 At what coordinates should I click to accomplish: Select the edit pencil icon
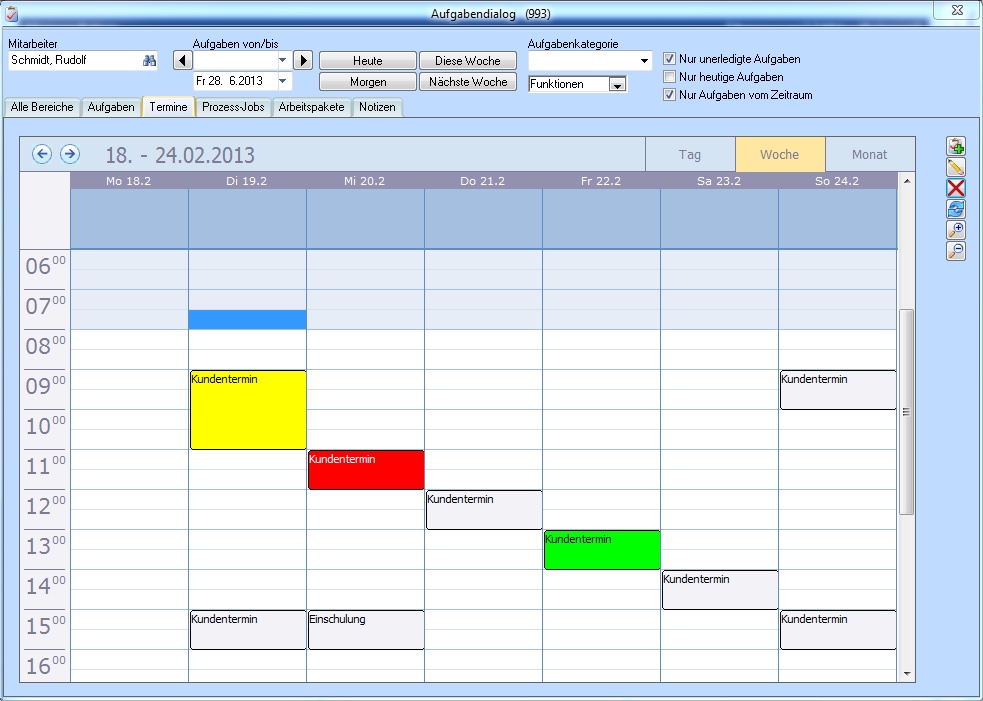[x=954, y=167]
